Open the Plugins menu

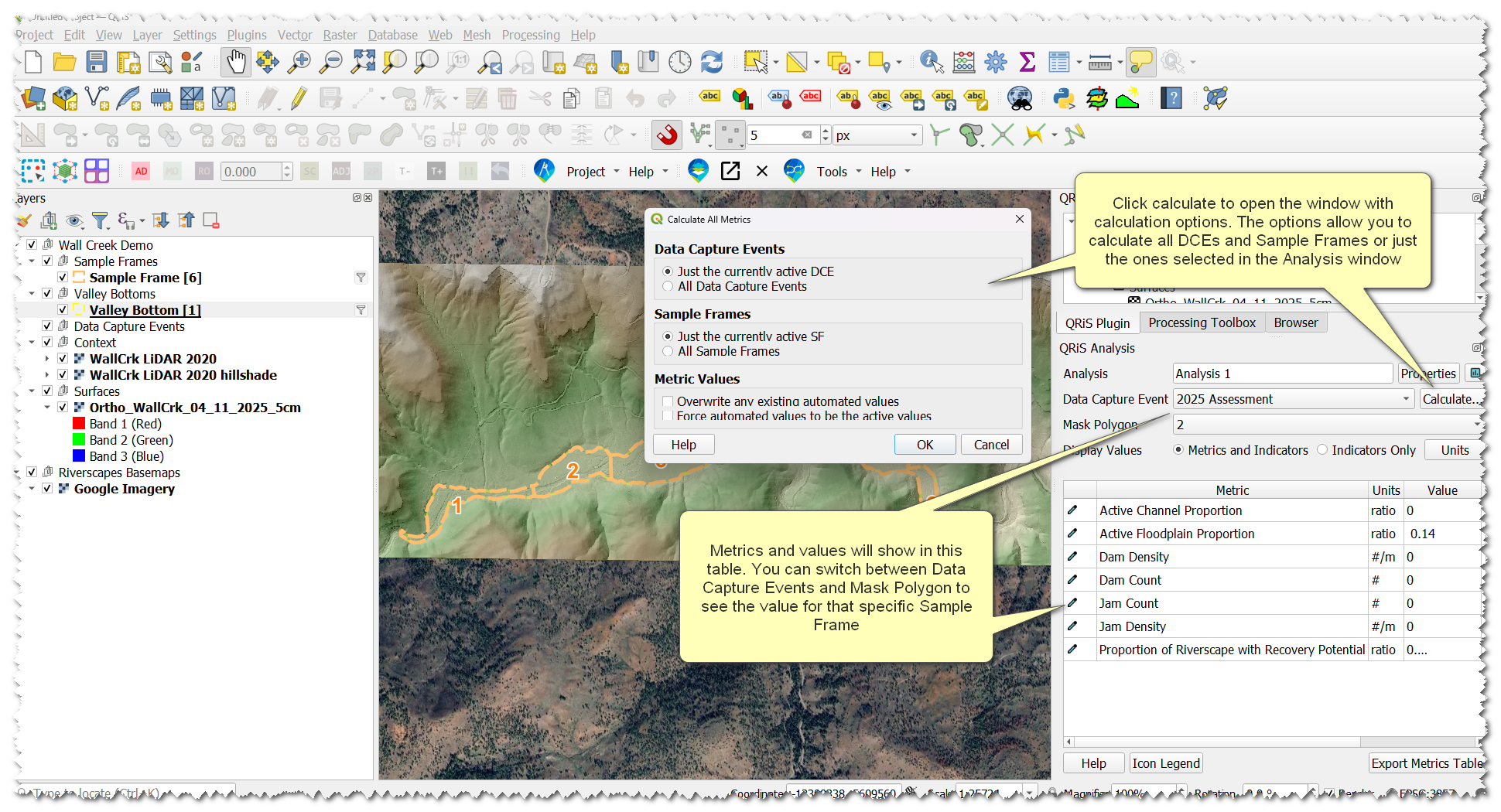click(247, 35)
